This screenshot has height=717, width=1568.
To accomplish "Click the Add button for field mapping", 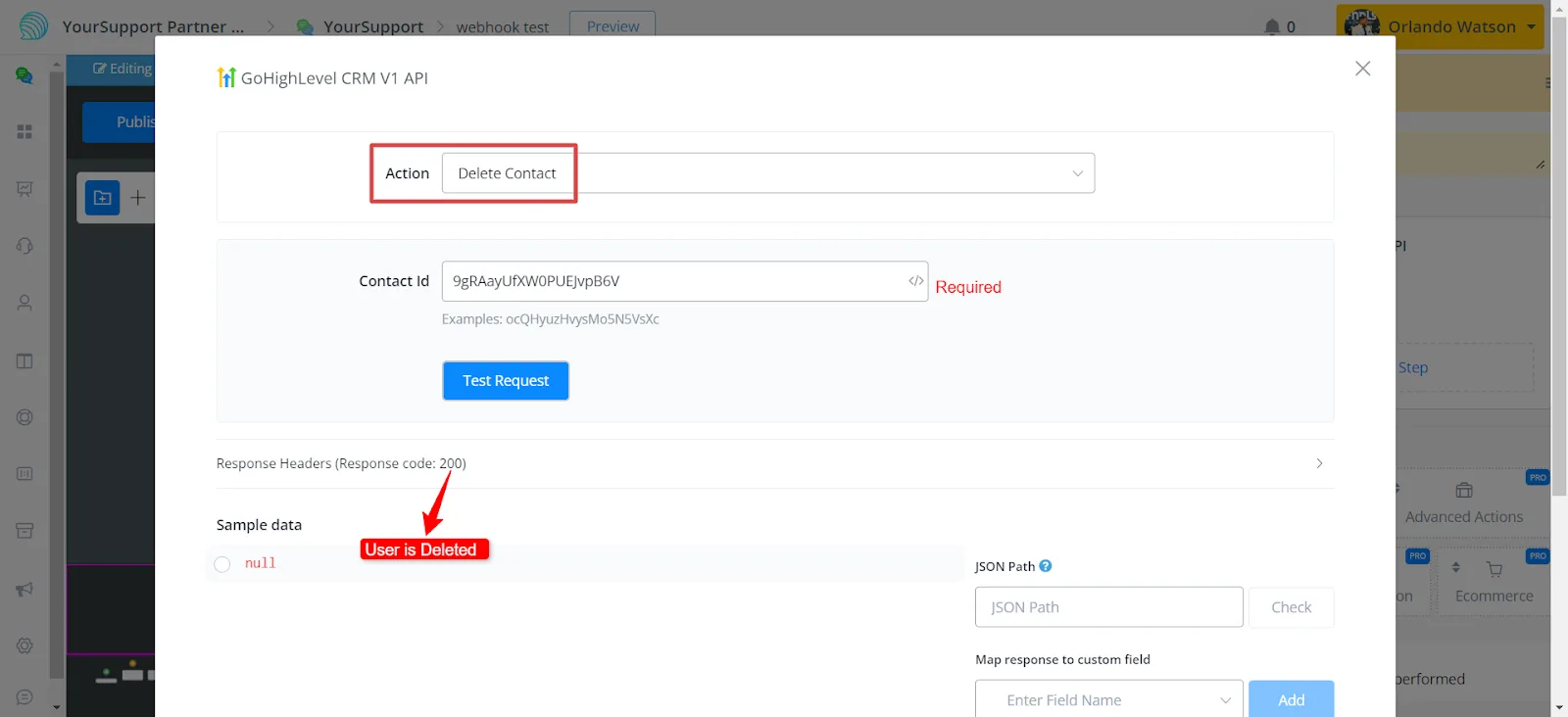I will (x=1291, y=699).
